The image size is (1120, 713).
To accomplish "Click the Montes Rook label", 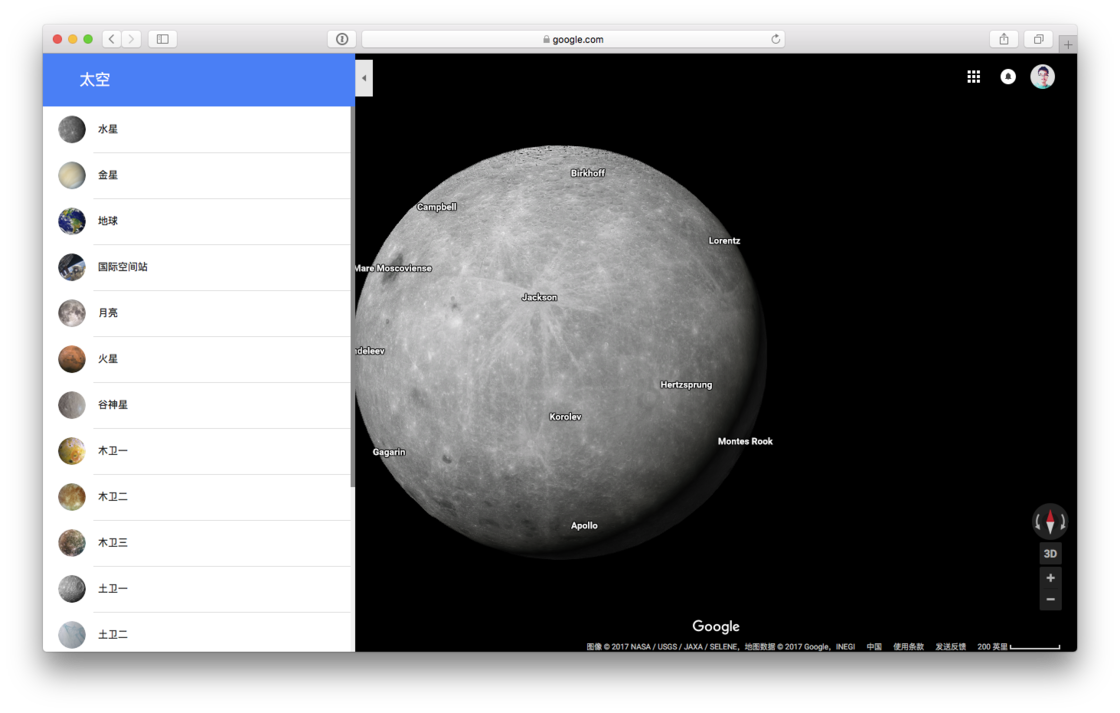I will 745,441.
